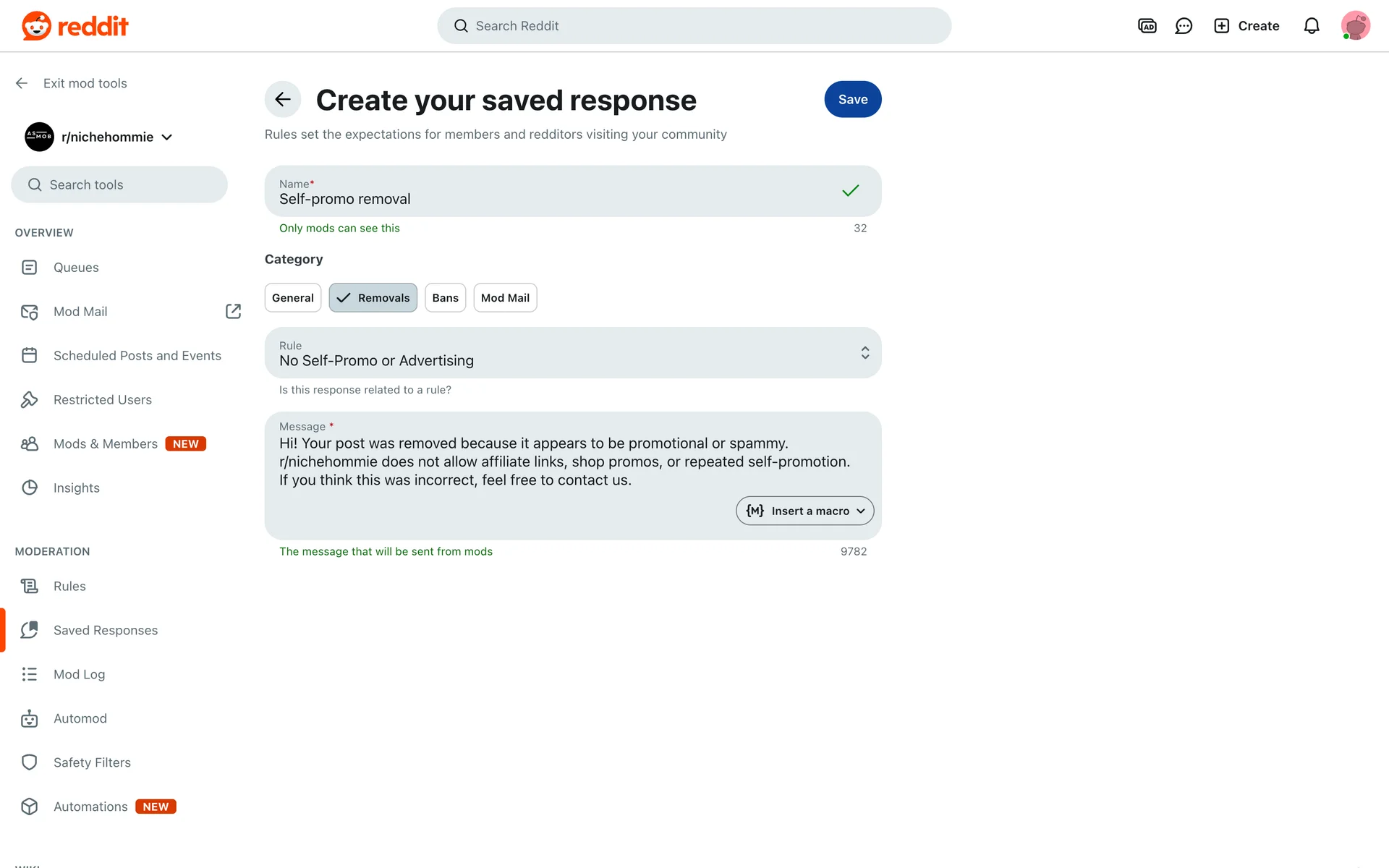Open Mod Mail external link icon
The width and height of the screenshot is (1389, 868).
tap(233, 311)
